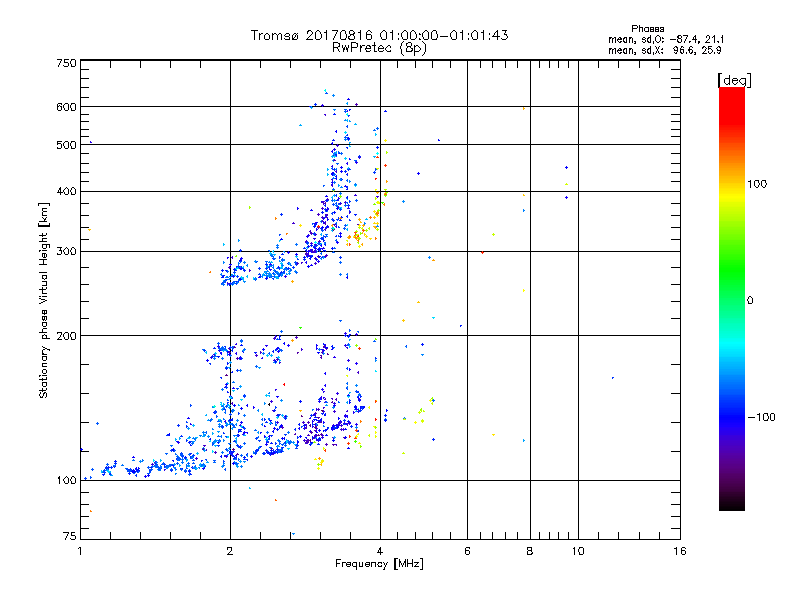The image size is (800, 600).
Task: Click the colorbar '100' tick label
Action: click(757, 184)
